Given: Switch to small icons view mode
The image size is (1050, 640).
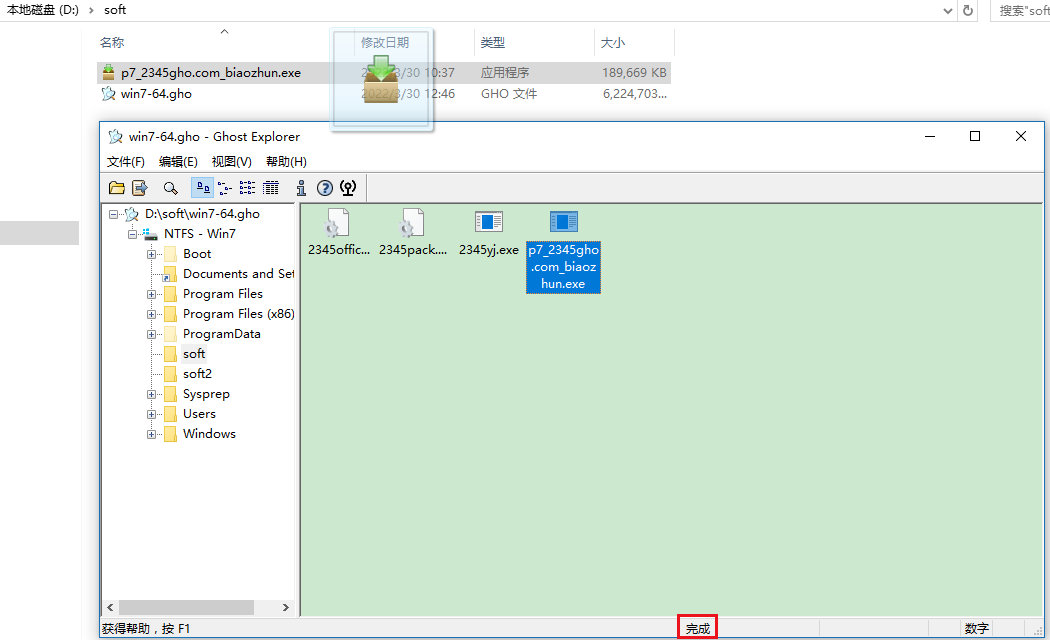Looking at the screenshot, I should (225, 187).
